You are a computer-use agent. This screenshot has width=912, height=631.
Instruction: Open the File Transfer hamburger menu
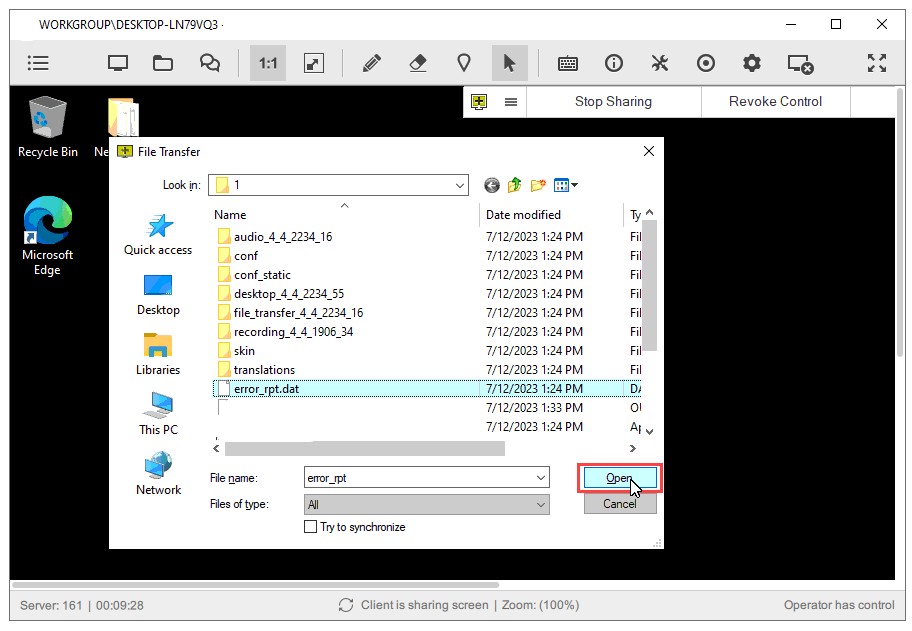tap(511, 101)
